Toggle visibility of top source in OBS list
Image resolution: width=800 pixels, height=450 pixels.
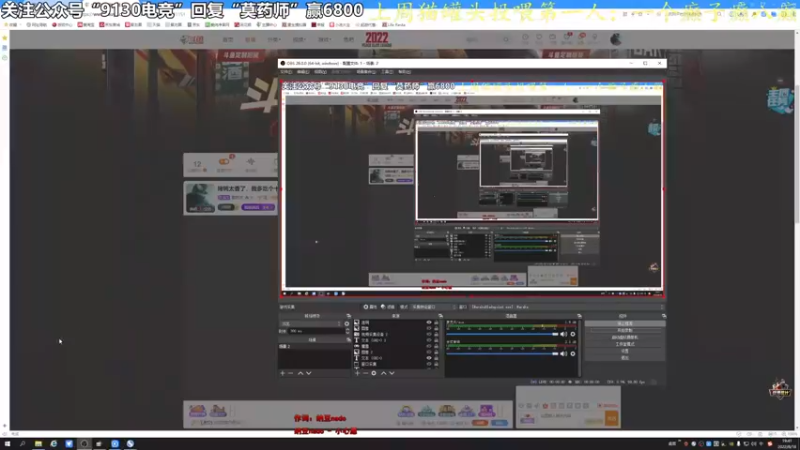coord(429,322)
